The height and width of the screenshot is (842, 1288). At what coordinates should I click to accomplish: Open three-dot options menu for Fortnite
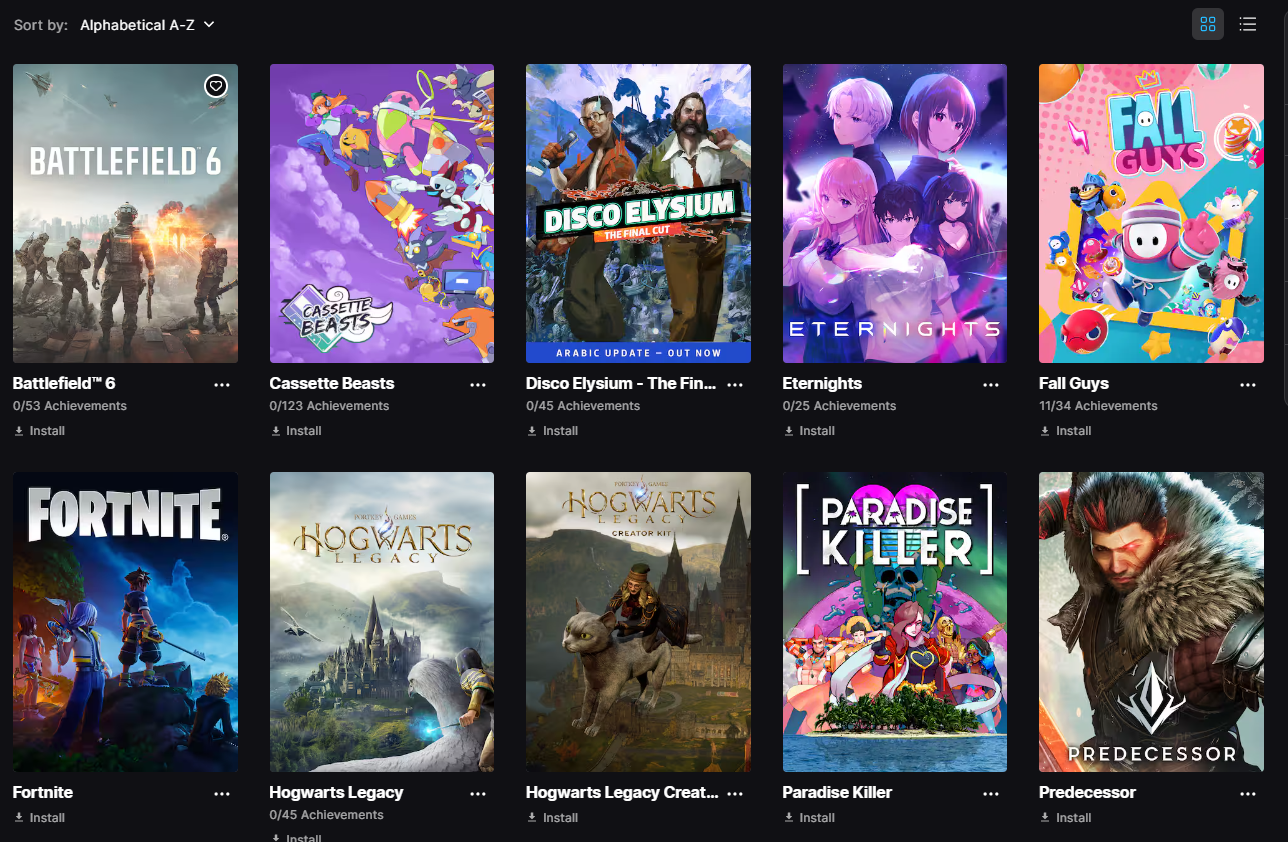[222, 793]
